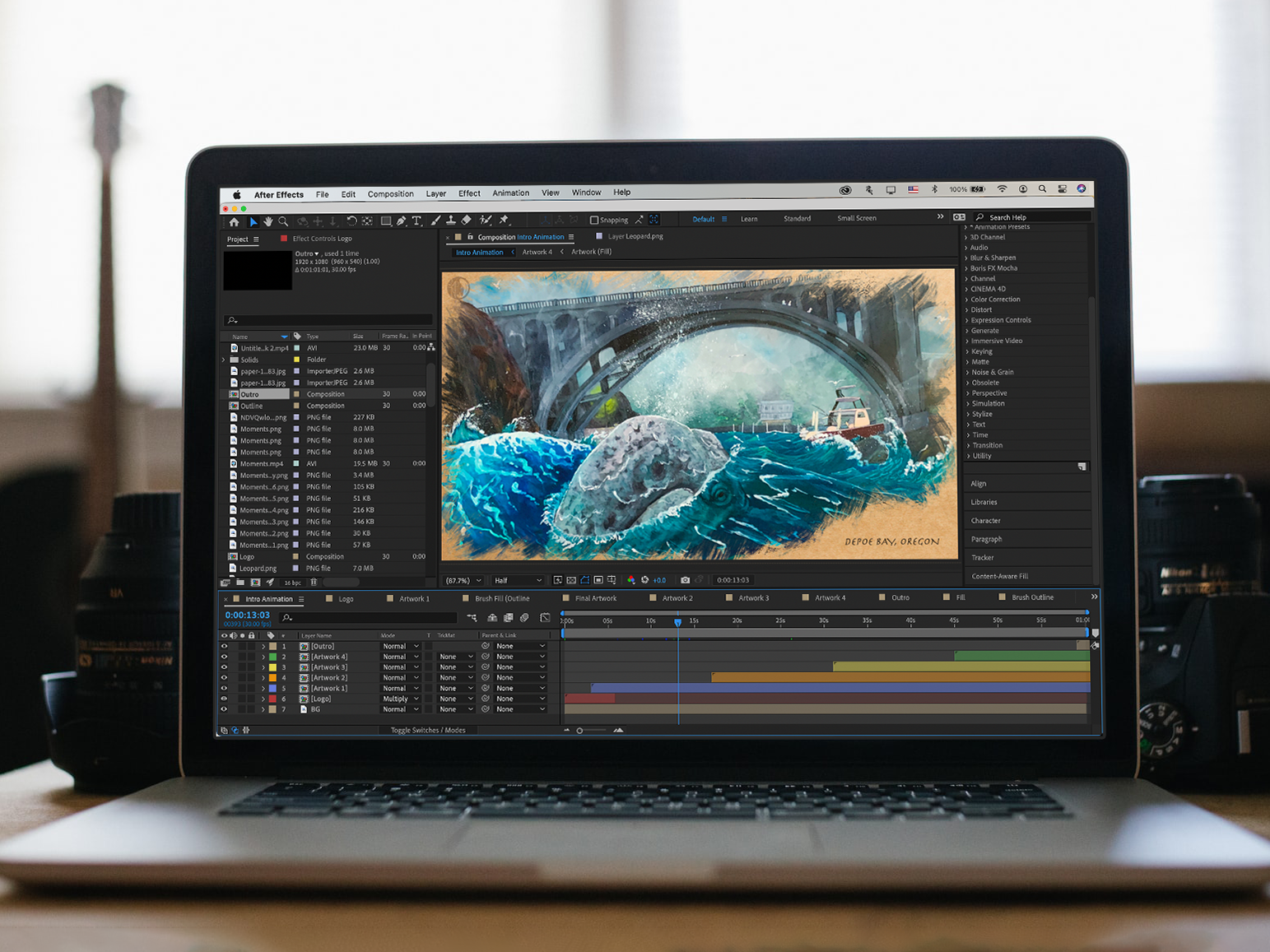Click the reset exposure icon
The image size is (1270, 952).
coord(645,580)
